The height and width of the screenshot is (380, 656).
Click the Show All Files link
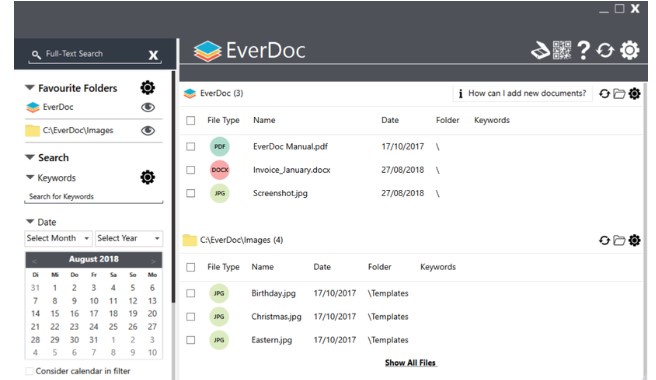click(410, 363)
